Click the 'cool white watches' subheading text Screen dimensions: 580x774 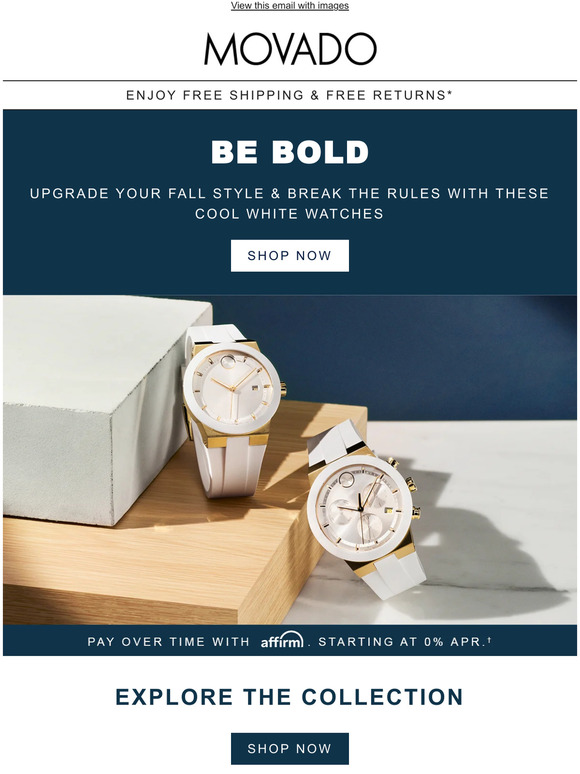coord(289,214)
